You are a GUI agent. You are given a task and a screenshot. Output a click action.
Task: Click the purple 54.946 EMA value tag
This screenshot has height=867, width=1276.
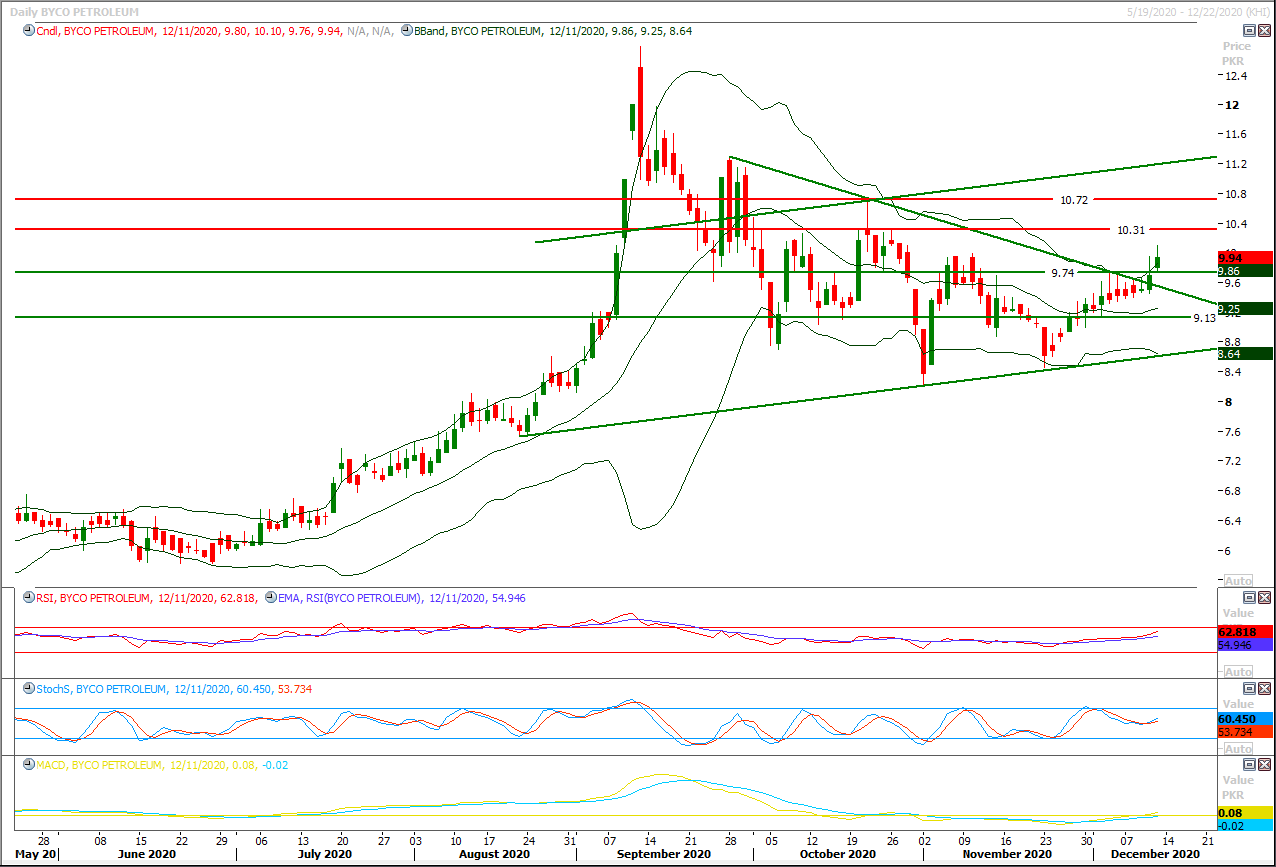[1244, 645]
